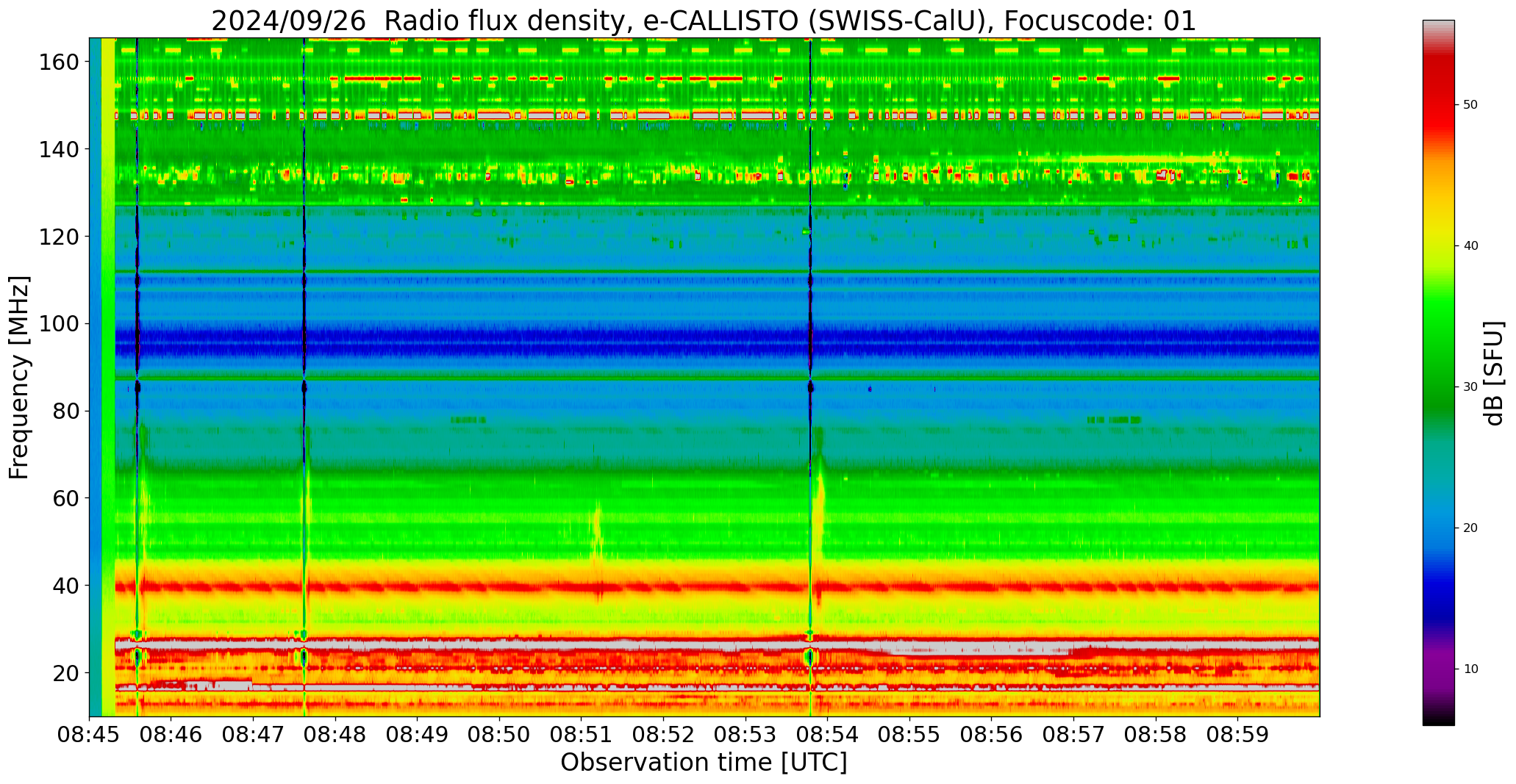
Task: Click the colorbar tick label 40
Action: click(x=1471, y=245)
